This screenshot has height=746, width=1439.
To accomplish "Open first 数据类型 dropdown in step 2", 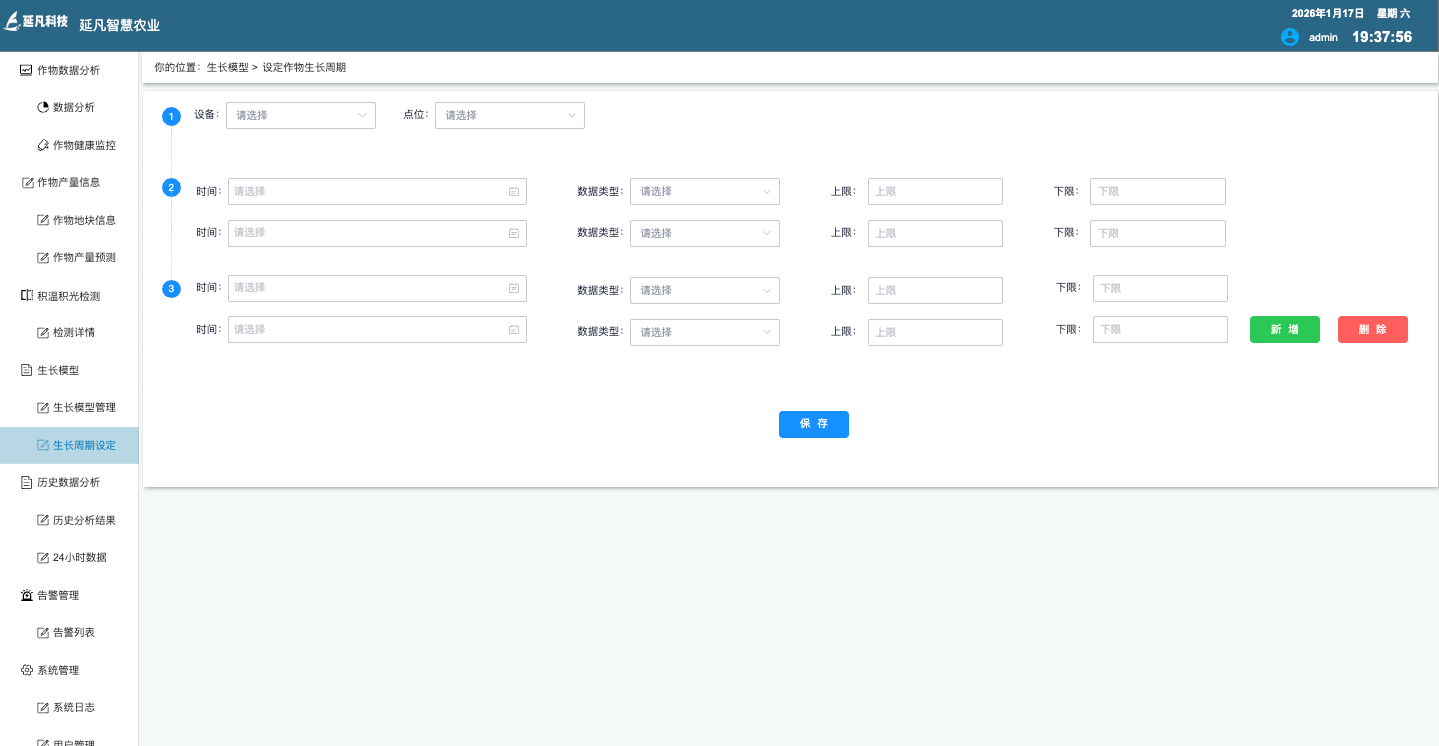I will pyautogui.click(x=704, y=191).
